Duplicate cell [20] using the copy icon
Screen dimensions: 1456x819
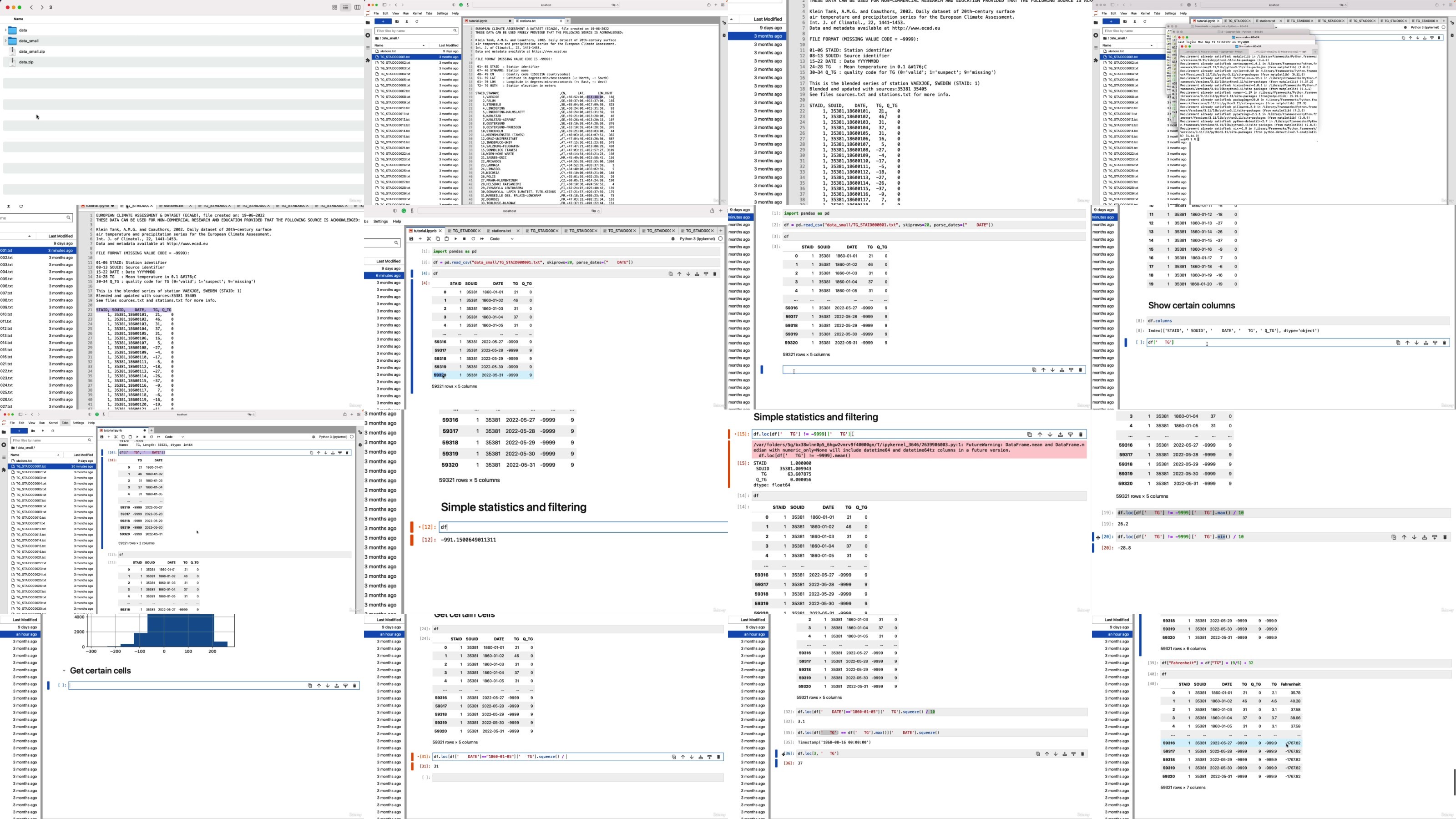(1393, 537)
